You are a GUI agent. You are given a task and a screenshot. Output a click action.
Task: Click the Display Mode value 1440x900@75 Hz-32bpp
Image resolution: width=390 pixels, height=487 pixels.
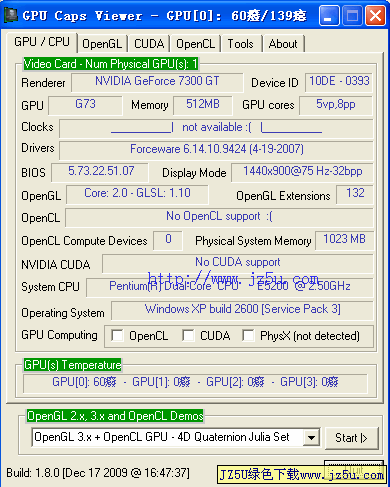click(302, 172)
